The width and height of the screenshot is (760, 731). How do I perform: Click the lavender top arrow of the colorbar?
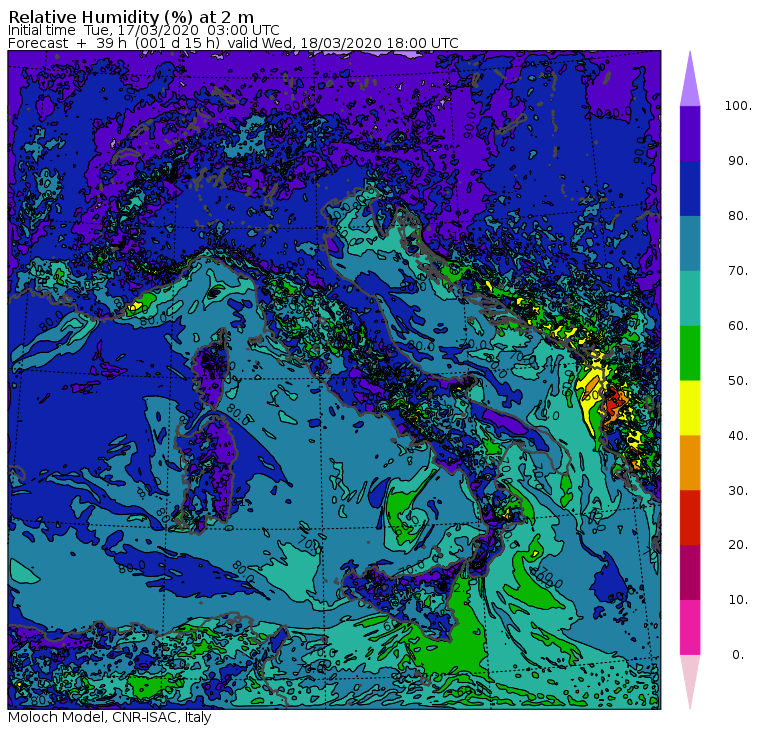[x=690, y=80]
